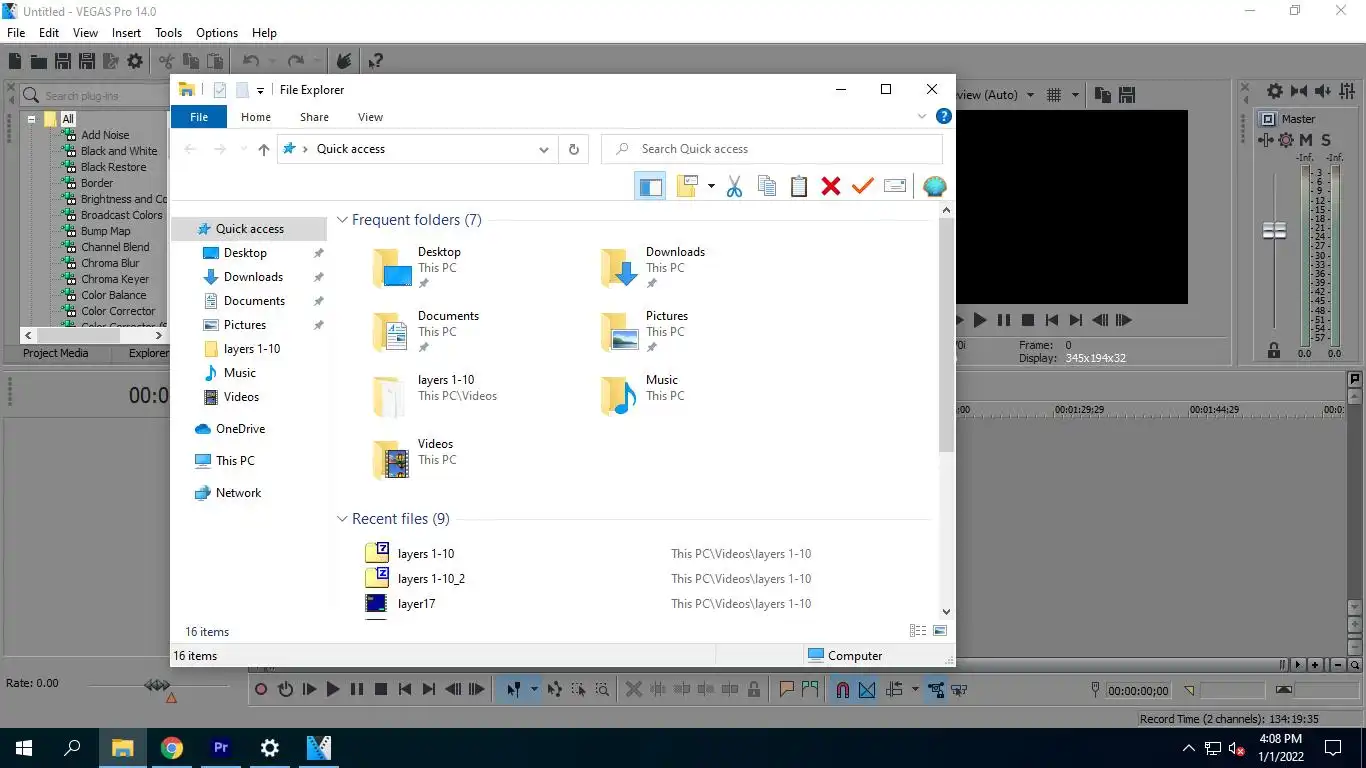Click the Refresh button beside address bar

[573, 149]
